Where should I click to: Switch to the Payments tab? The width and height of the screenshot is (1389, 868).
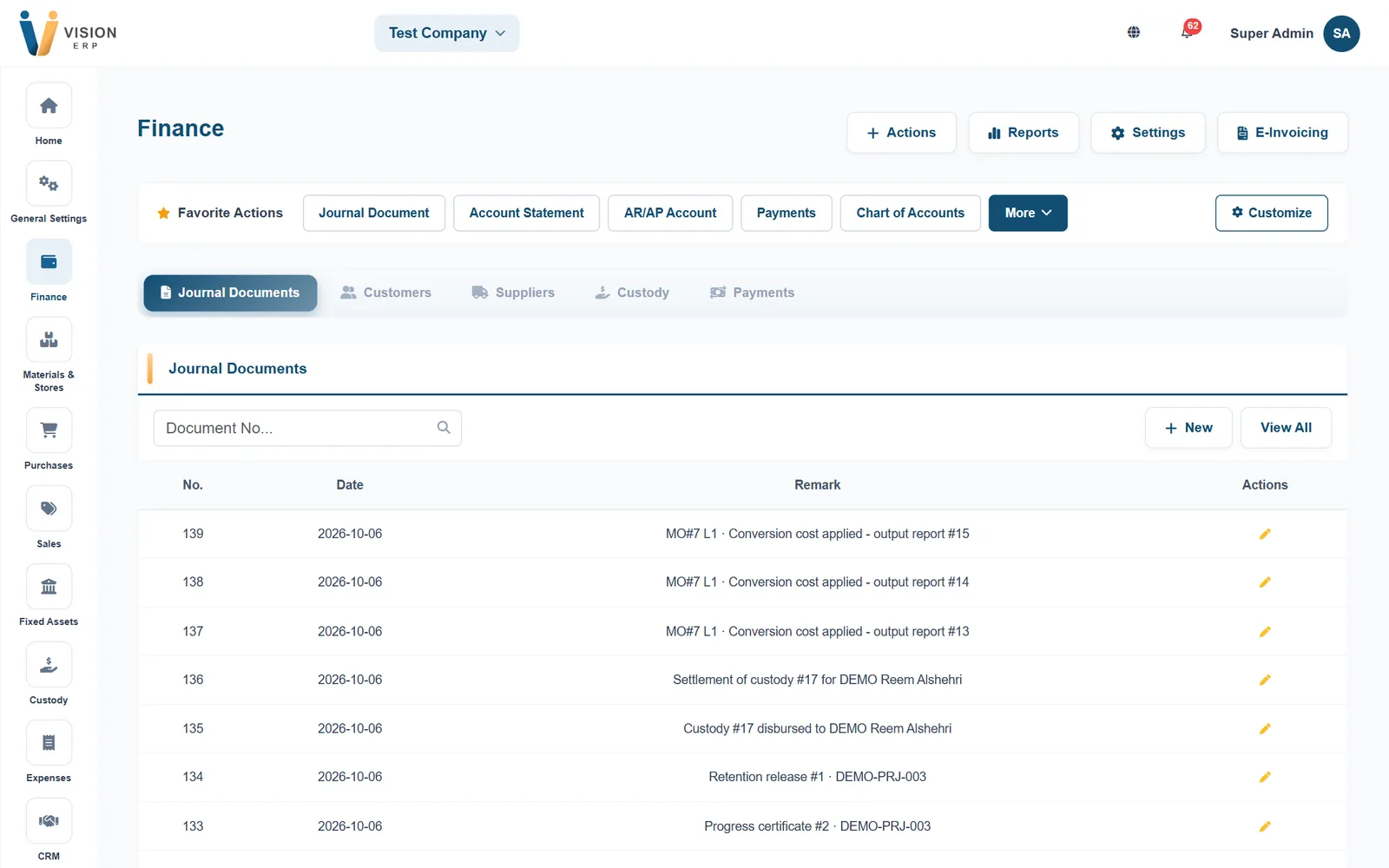tap(753, 293)
